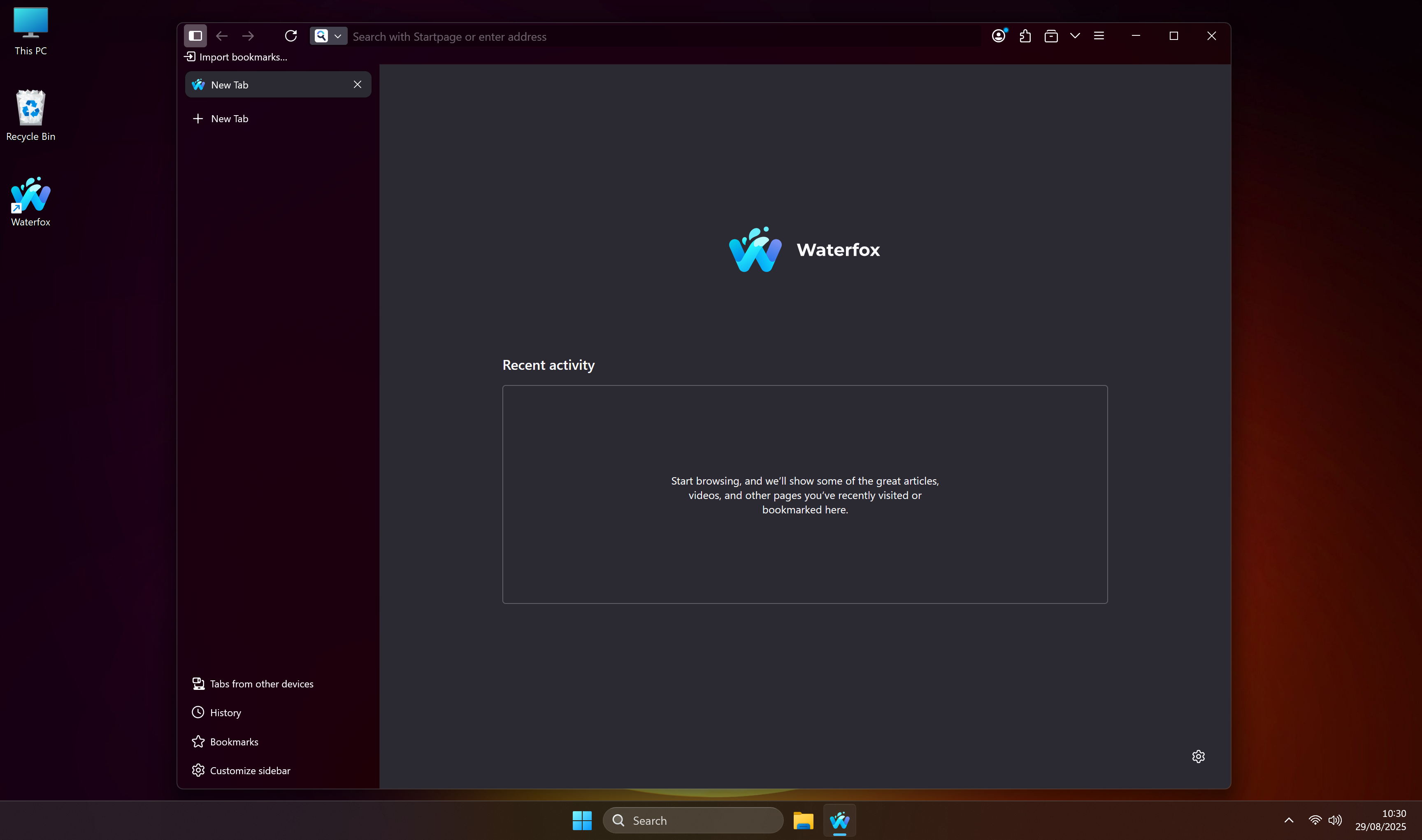
Task: Toggle the sidebar panel icon
Action: tap(195, 35)
